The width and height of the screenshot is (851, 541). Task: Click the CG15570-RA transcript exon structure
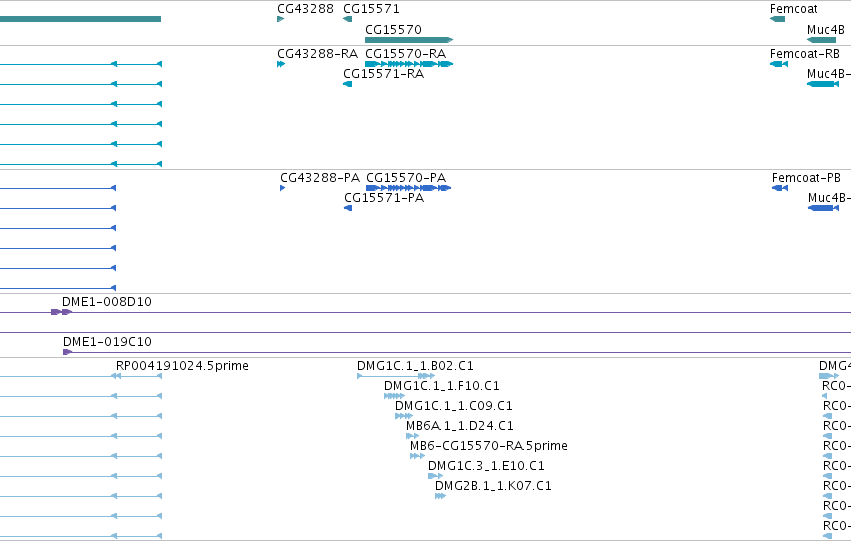(x=409, y=64)
